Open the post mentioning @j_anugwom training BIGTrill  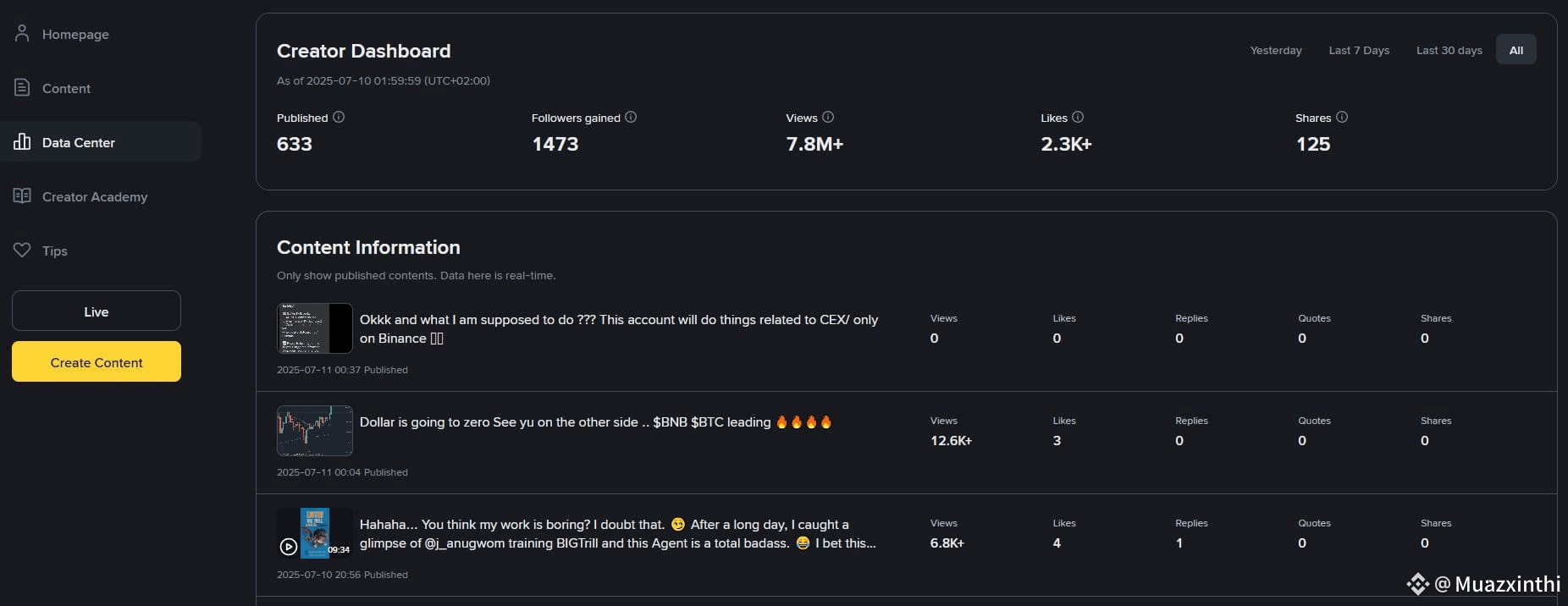(x=618, y=534)
